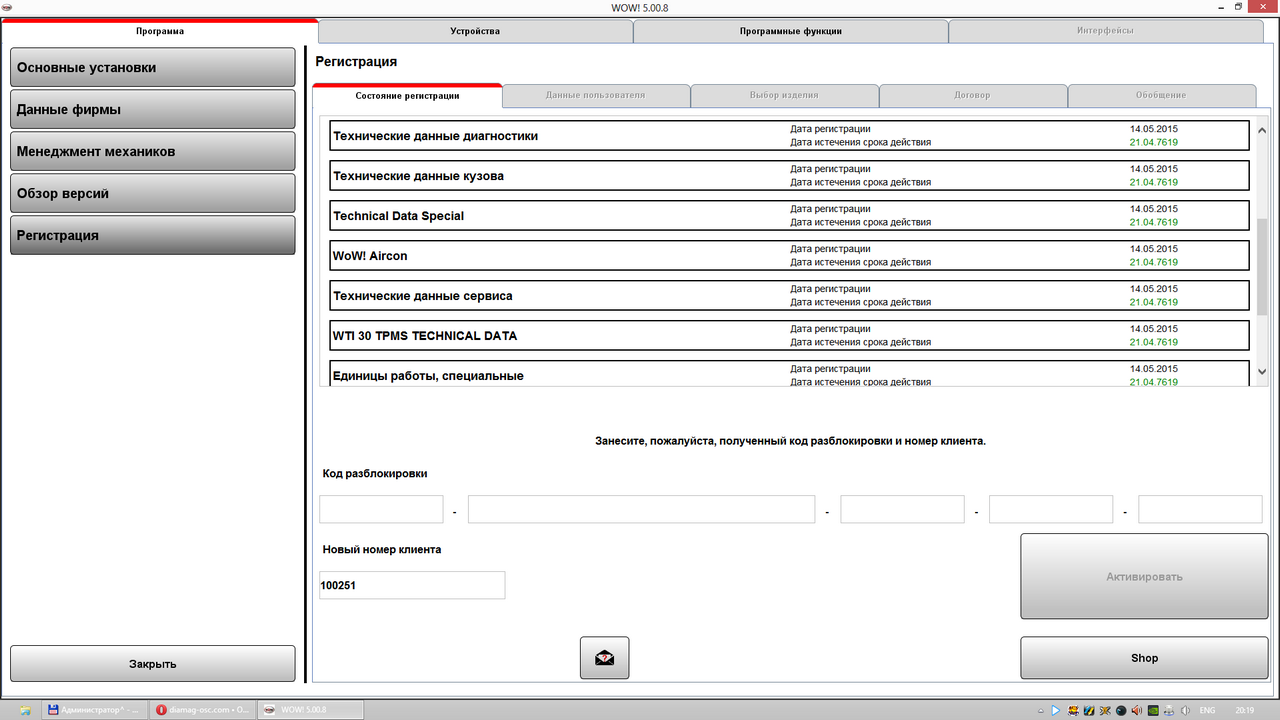Open the Администратор taskbar window
The width and height of the screenshot is (1280, 720).
coord(96,710)
